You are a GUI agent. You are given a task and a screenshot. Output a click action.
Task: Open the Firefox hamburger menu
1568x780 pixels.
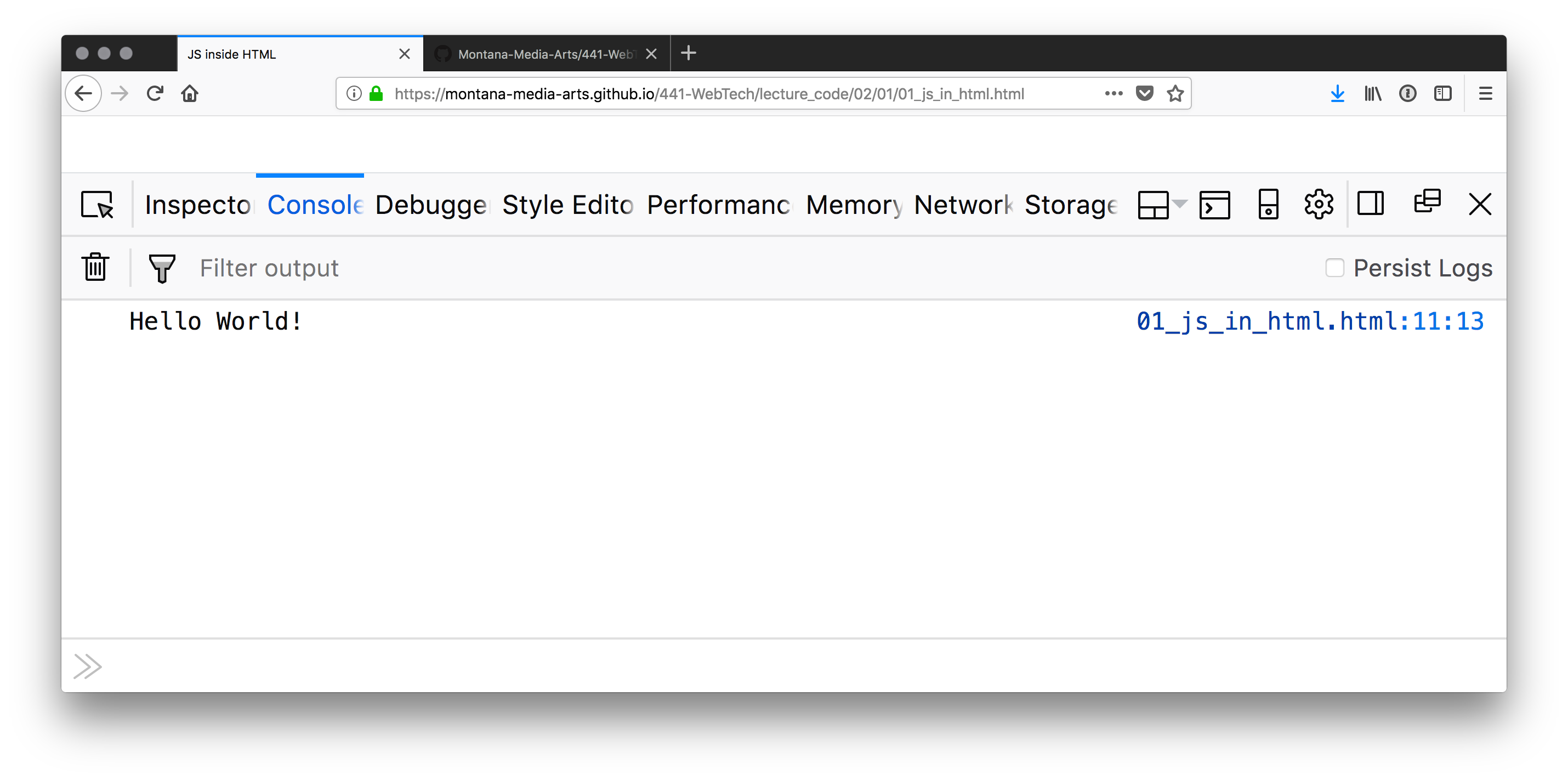tap(1485, 93)
